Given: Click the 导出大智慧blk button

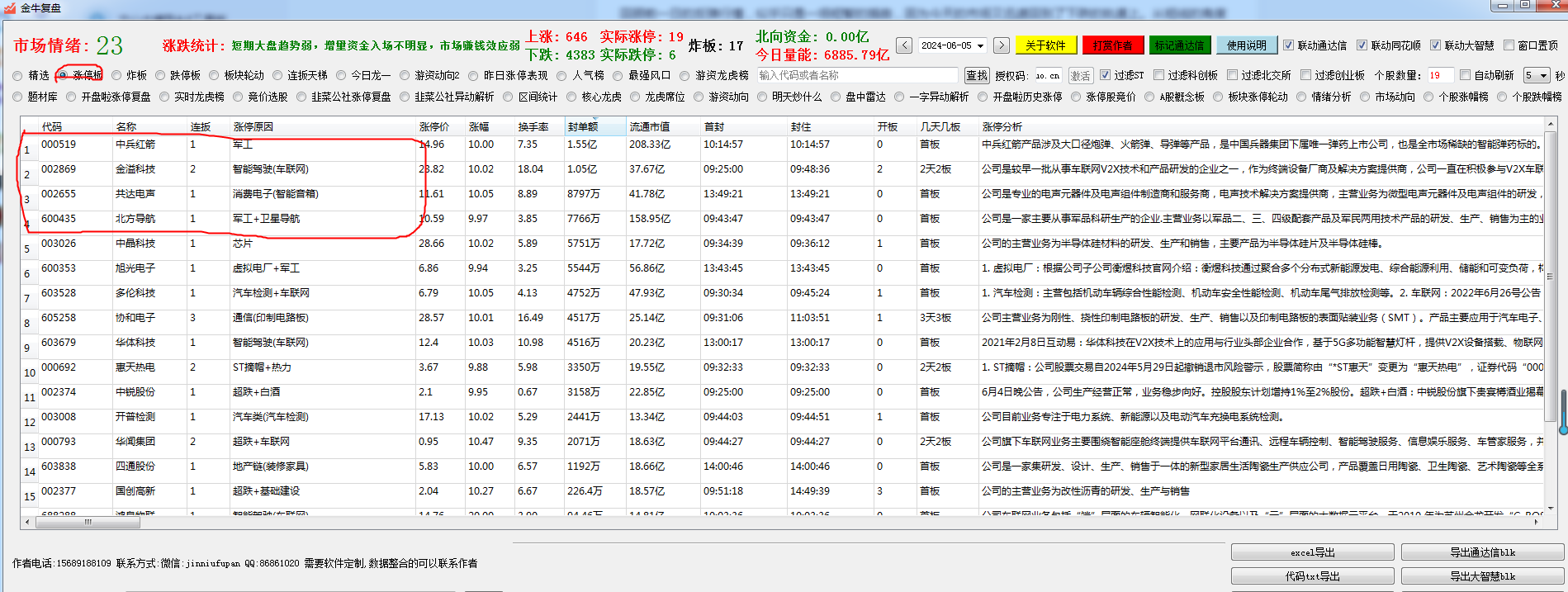Looking at the screenshot, I should coord(1483,576).
